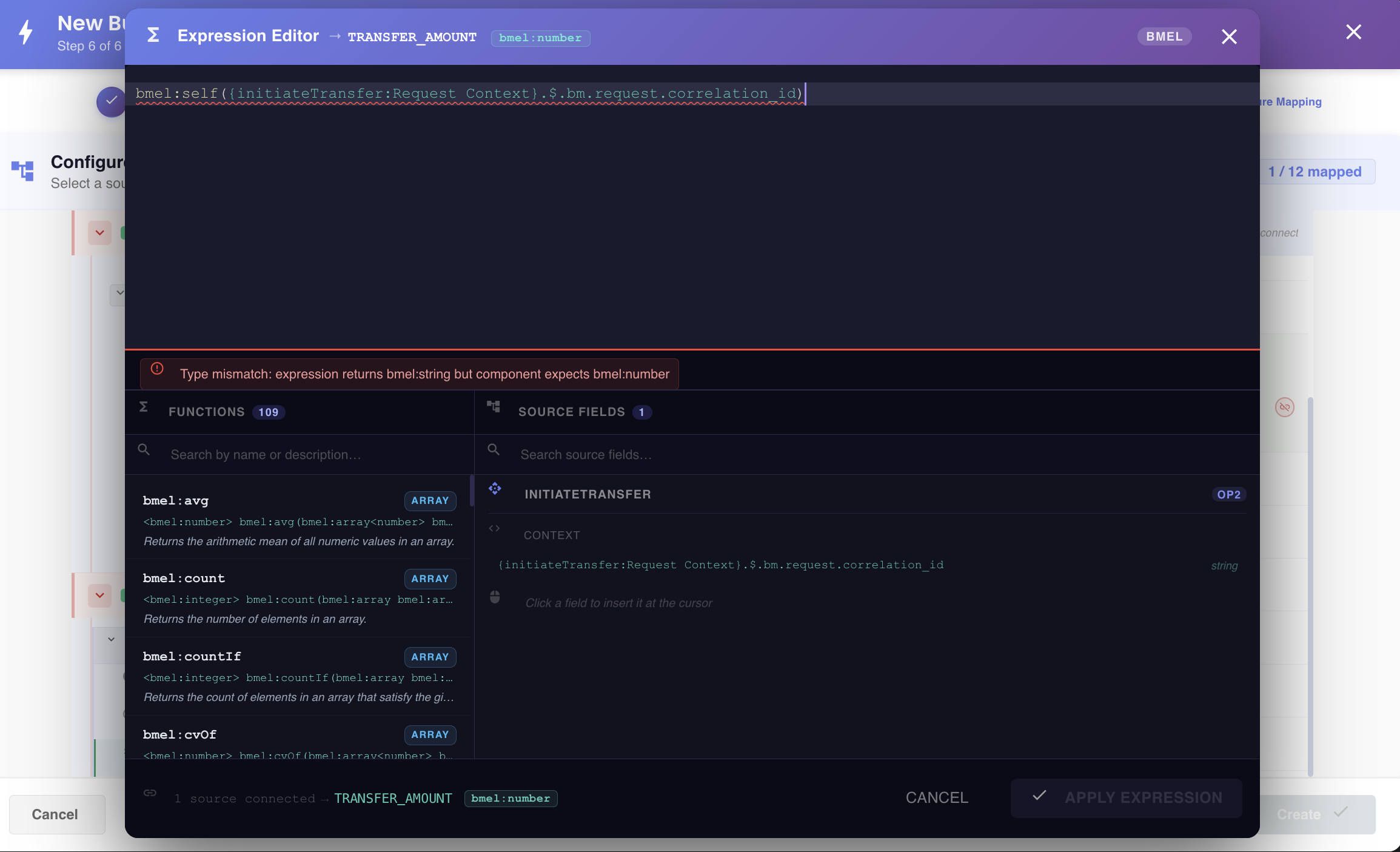Close the New Build wizard behind the editor
The image size is (1400, 852).
point(1353,32)
